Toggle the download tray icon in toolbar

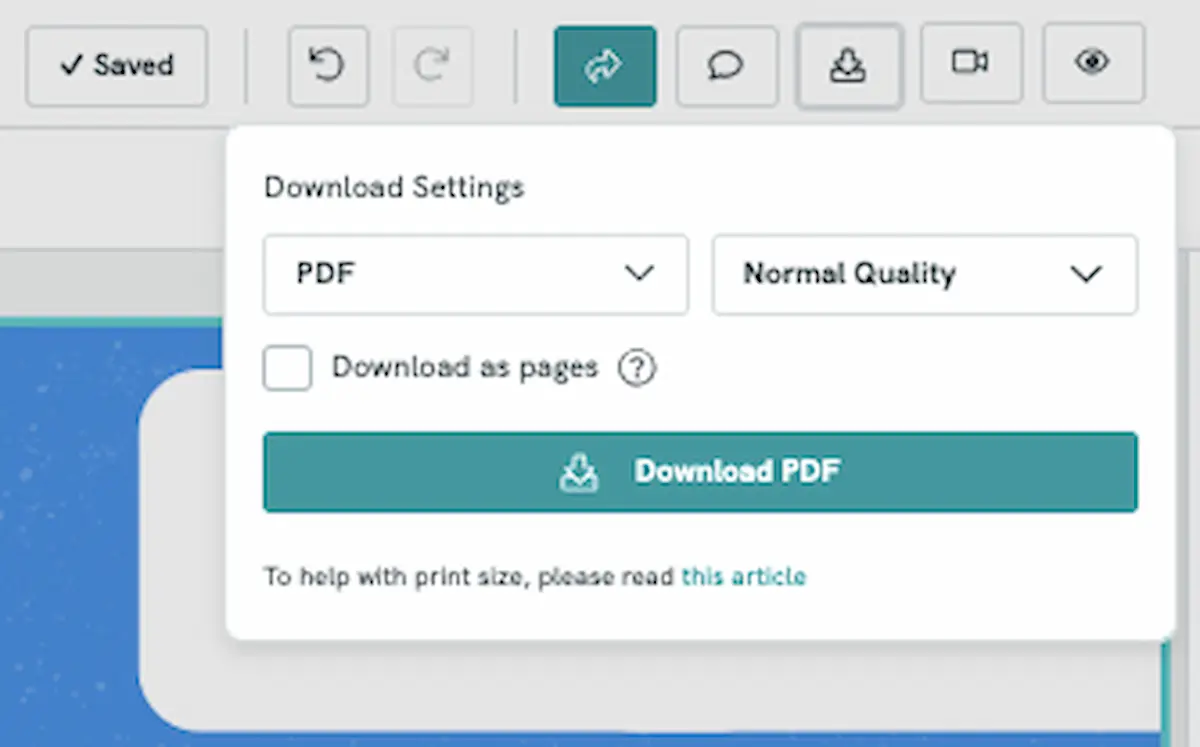coord(849,66)
